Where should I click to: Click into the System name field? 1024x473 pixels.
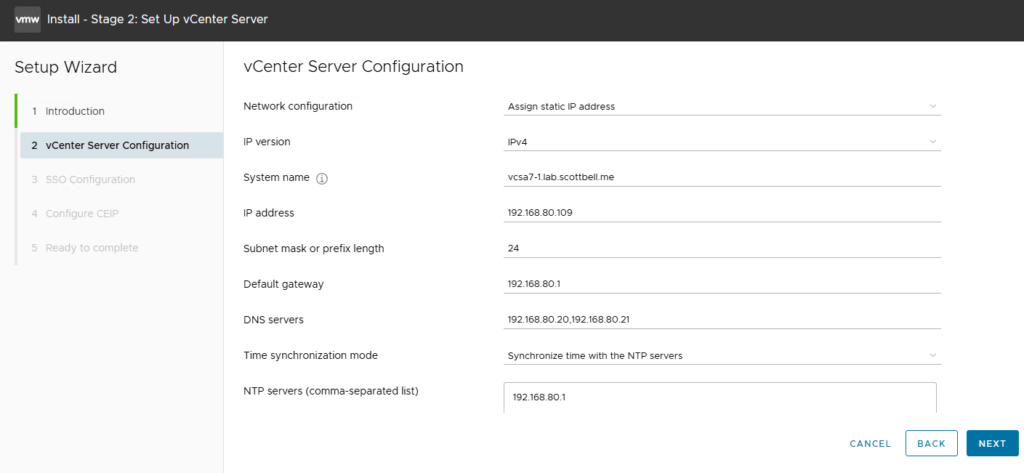720,177
